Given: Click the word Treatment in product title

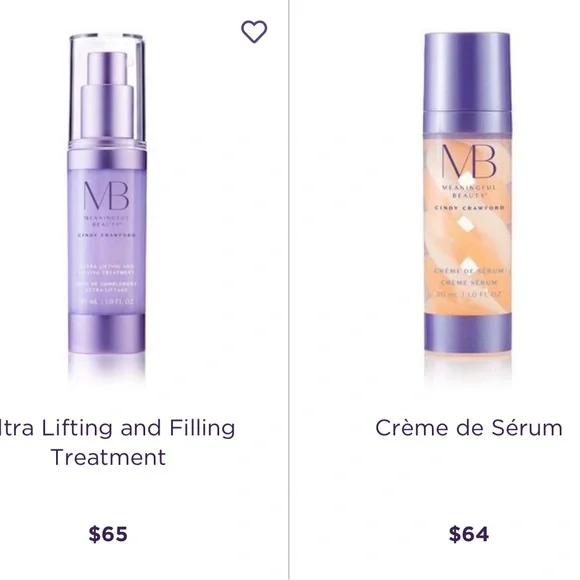Looking at the screenshot, I should pyautogui.click(x=108, y=457).
